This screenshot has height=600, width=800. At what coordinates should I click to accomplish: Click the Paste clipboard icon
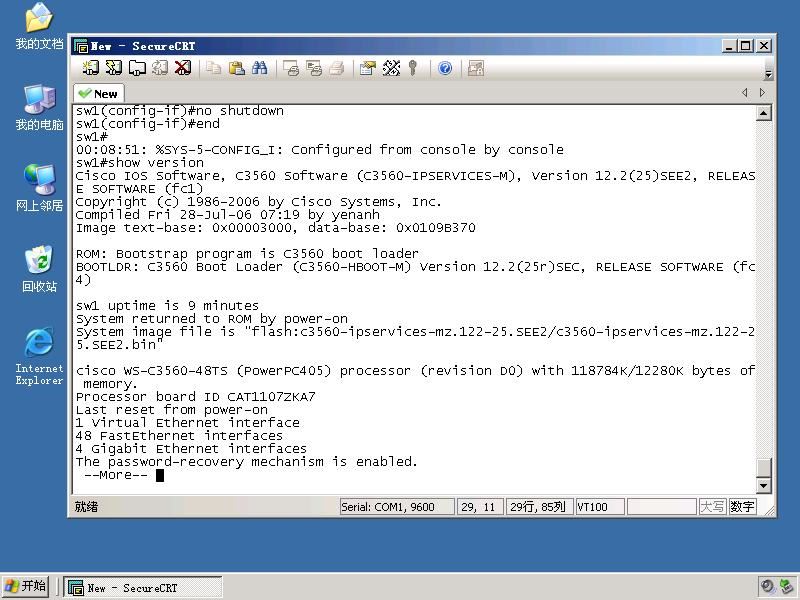tap(237, 68)
